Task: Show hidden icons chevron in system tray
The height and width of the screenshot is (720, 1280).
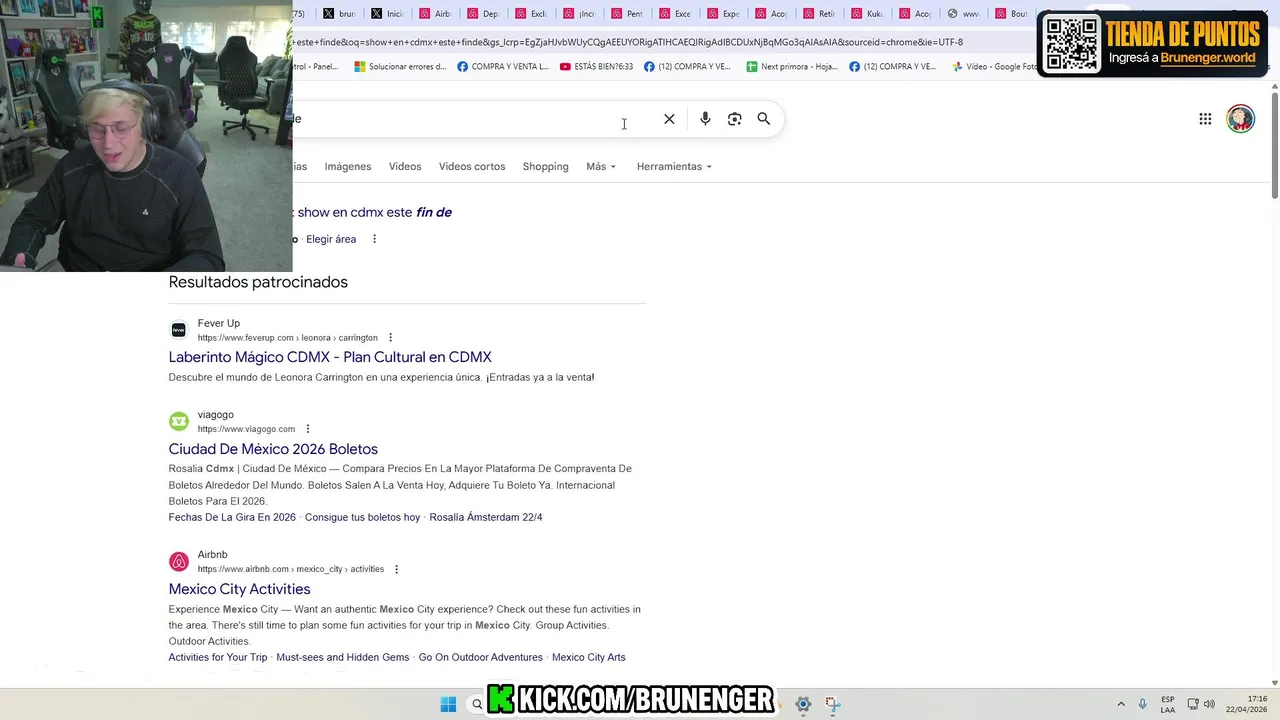Action: 1120,704
